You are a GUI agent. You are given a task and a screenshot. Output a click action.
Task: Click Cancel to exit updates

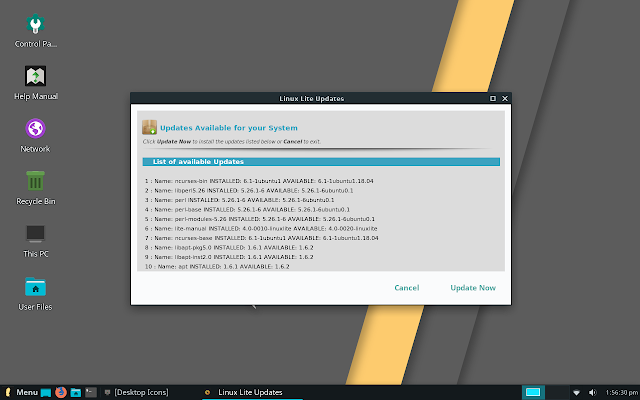(407, 288)
